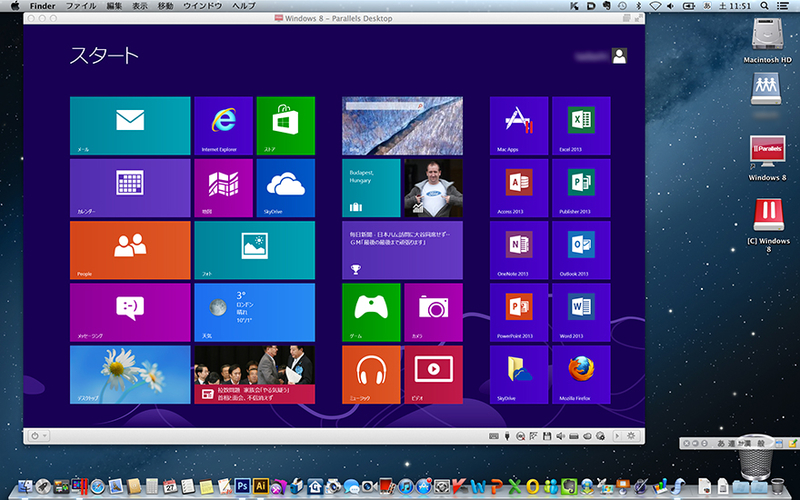
Task: Launch Photoshop from the Dock
Action: [x=242, y=486]
